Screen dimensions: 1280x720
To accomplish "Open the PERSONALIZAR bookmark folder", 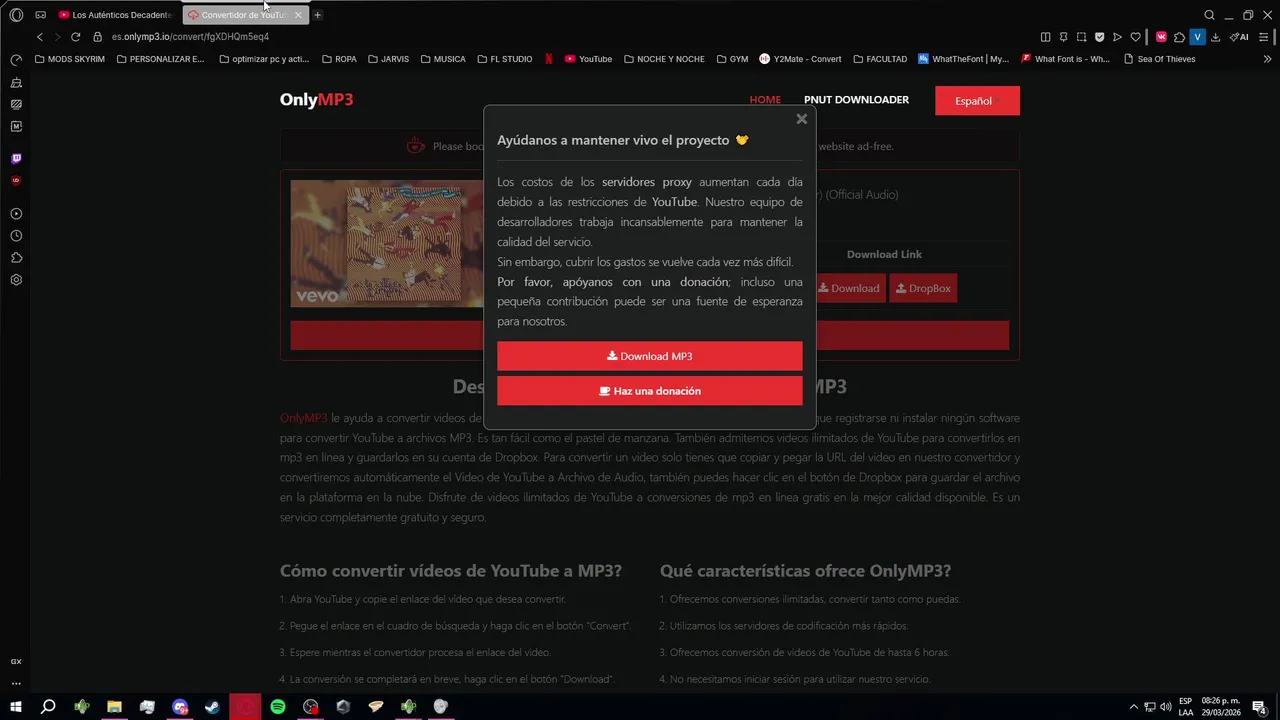I will coord(160,59).
